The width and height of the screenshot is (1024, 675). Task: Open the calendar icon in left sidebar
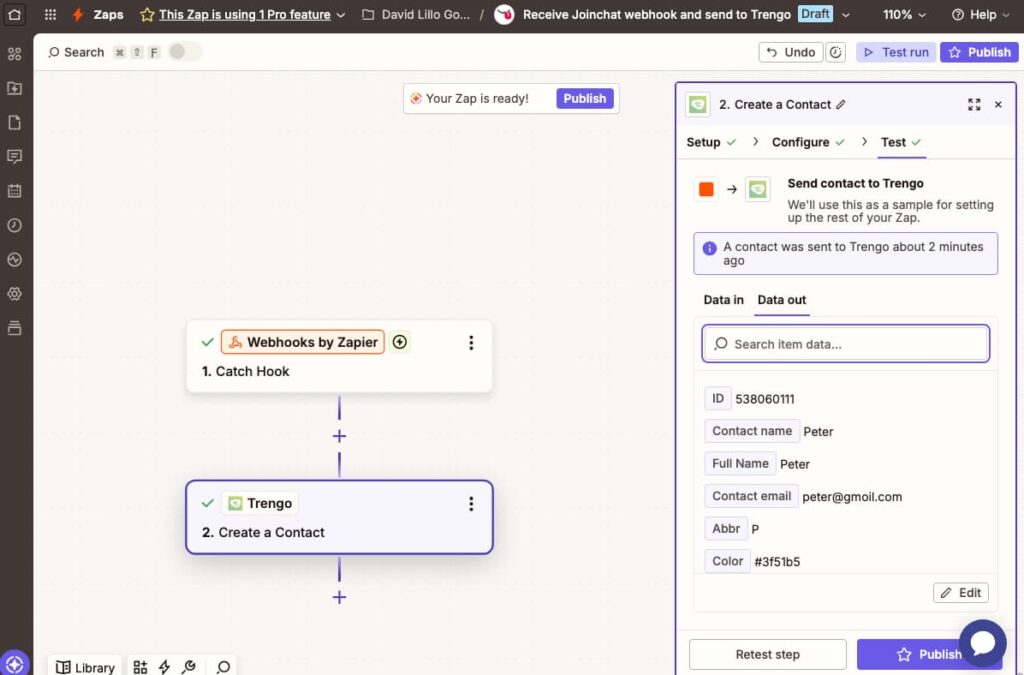click(14, 191)
